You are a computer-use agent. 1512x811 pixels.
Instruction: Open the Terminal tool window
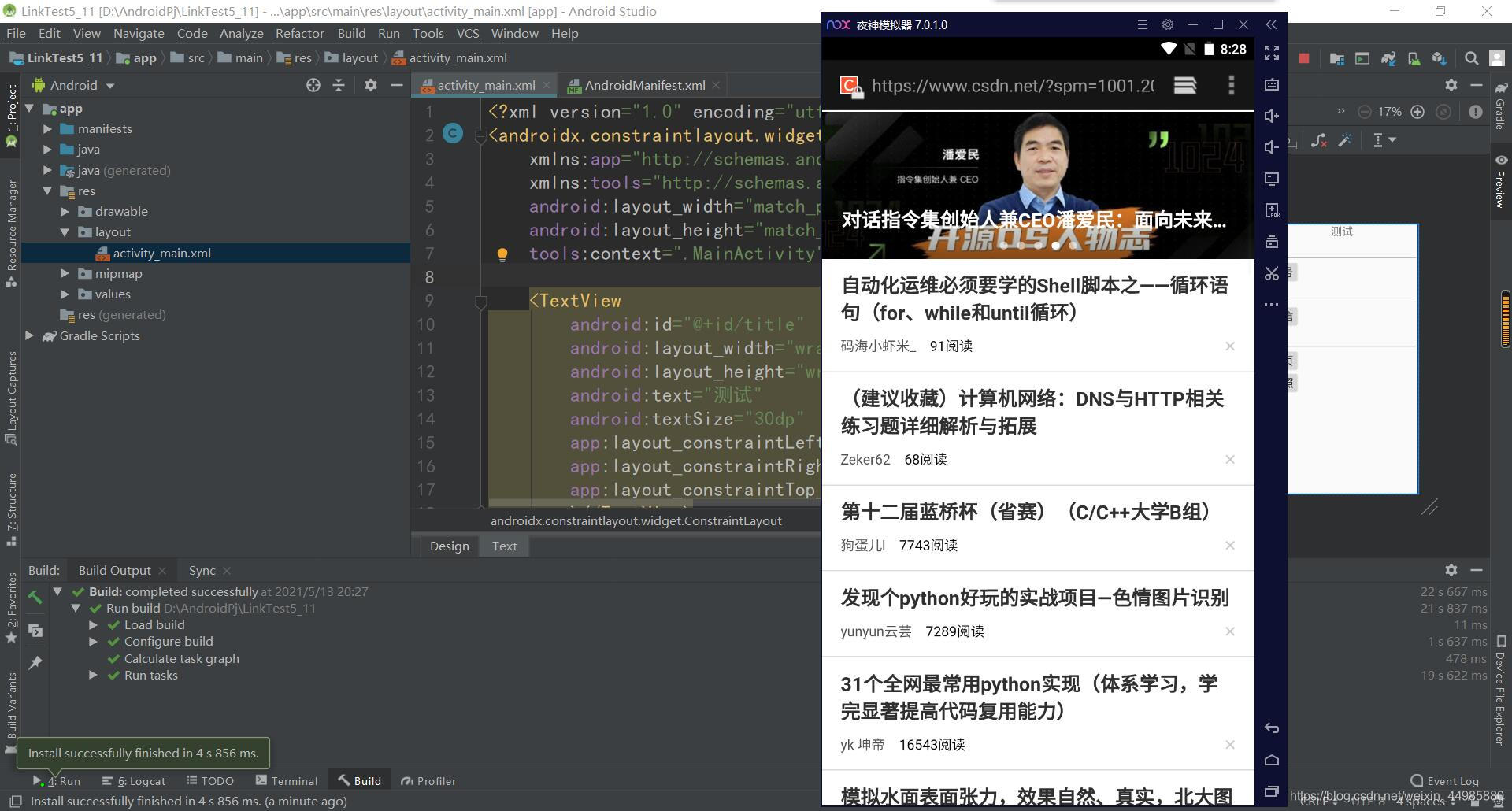pos(287,780)
